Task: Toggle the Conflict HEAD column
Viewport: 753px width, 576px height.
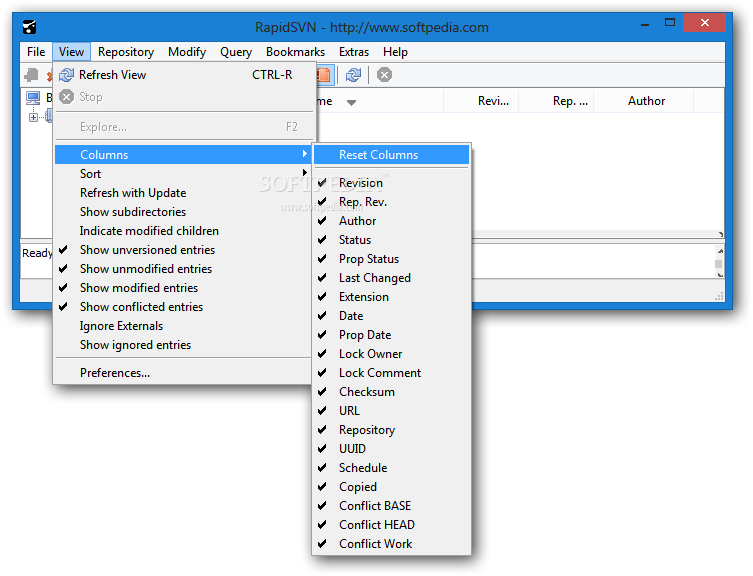Action: pos(391,525)
